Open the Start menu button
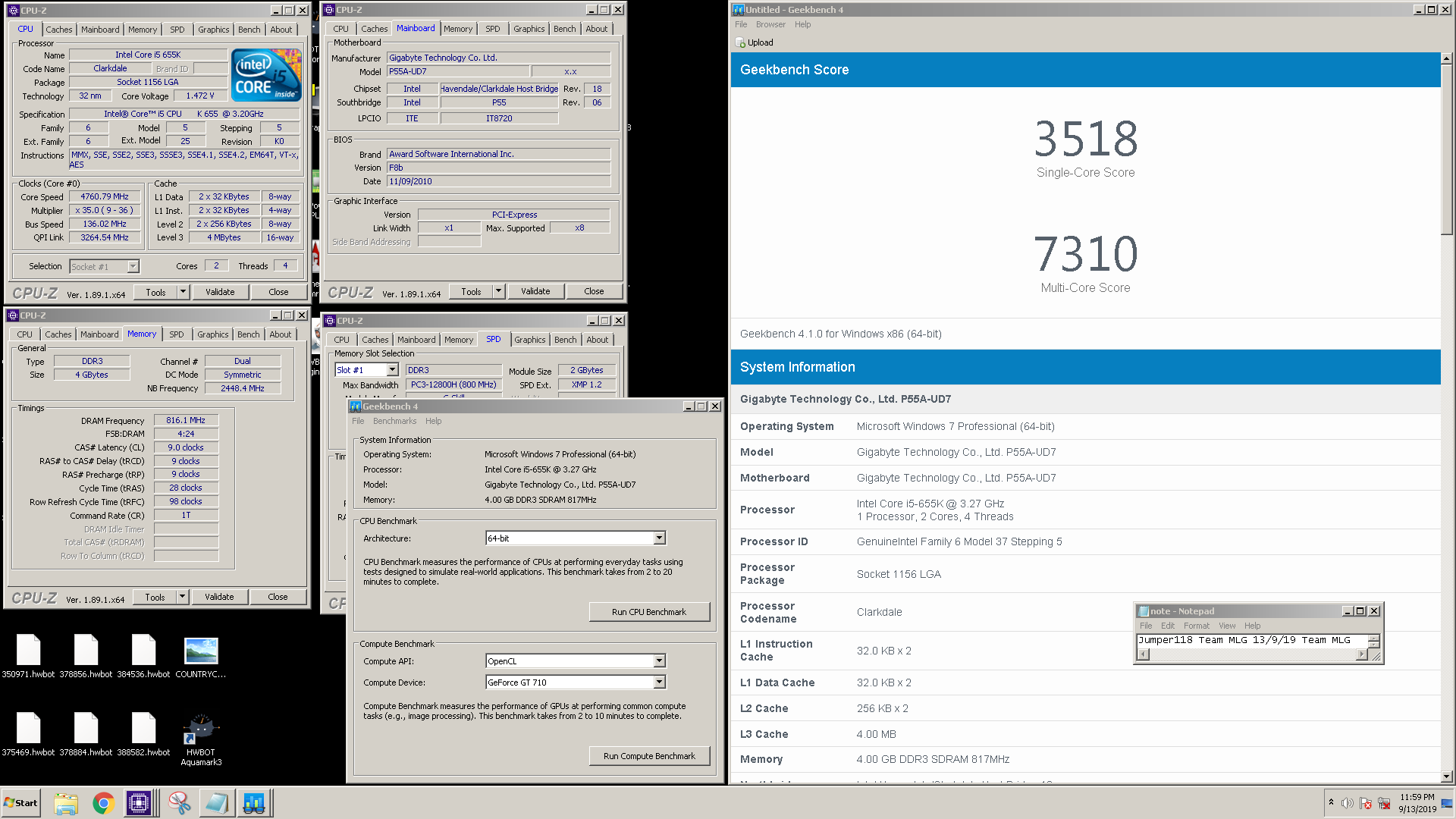1456x819 pixels. [x=20, y=803]
